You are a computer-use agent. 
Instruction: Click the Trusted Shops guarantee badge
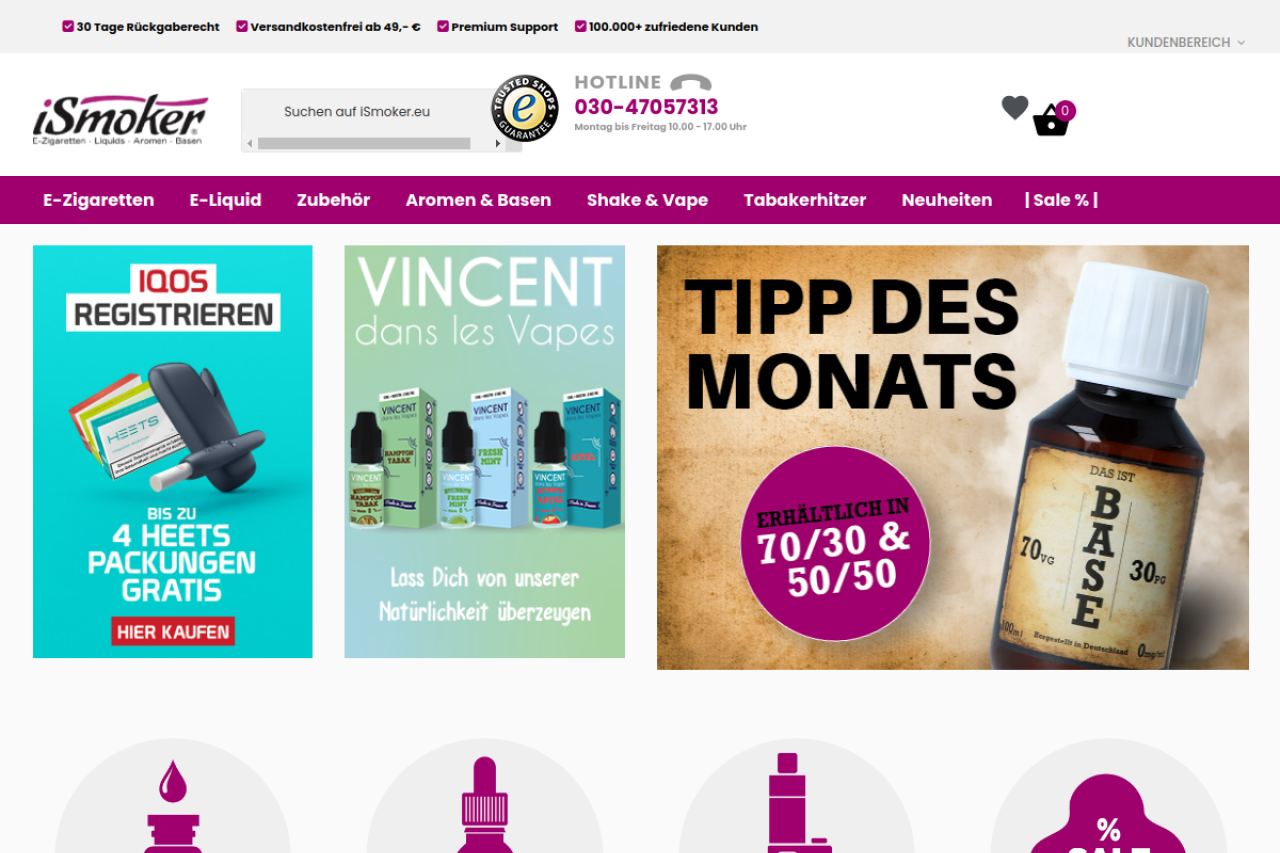click(x=525, y=108)
